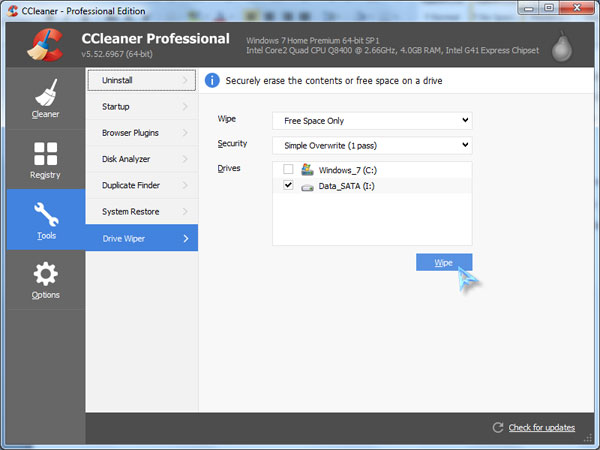600x450 pixels.
Task: Open the Registry section with the grid icon
Action: [x=46, y=160]
